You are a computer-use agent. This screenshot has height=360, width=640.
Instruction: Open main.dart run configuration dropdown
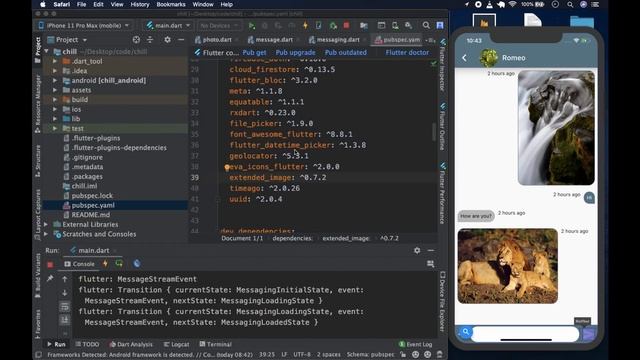click(x=168, y=25)
